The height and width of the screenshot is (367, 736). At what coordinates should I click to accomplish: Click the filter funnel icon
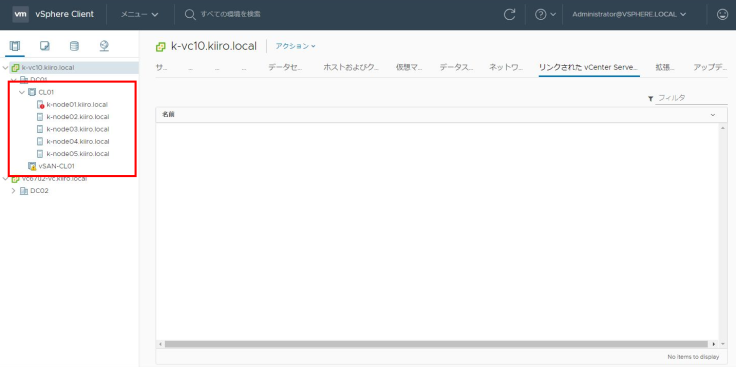tap(651, 99)
